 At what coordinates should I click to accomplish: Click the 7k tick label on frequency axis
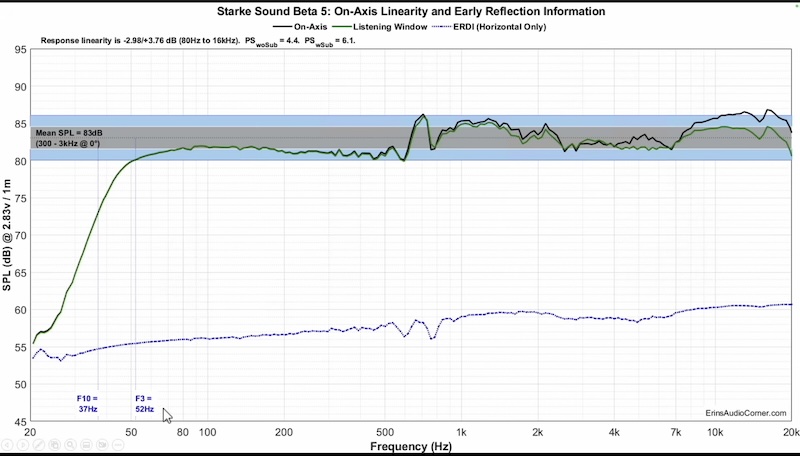(x=676, y=433)
